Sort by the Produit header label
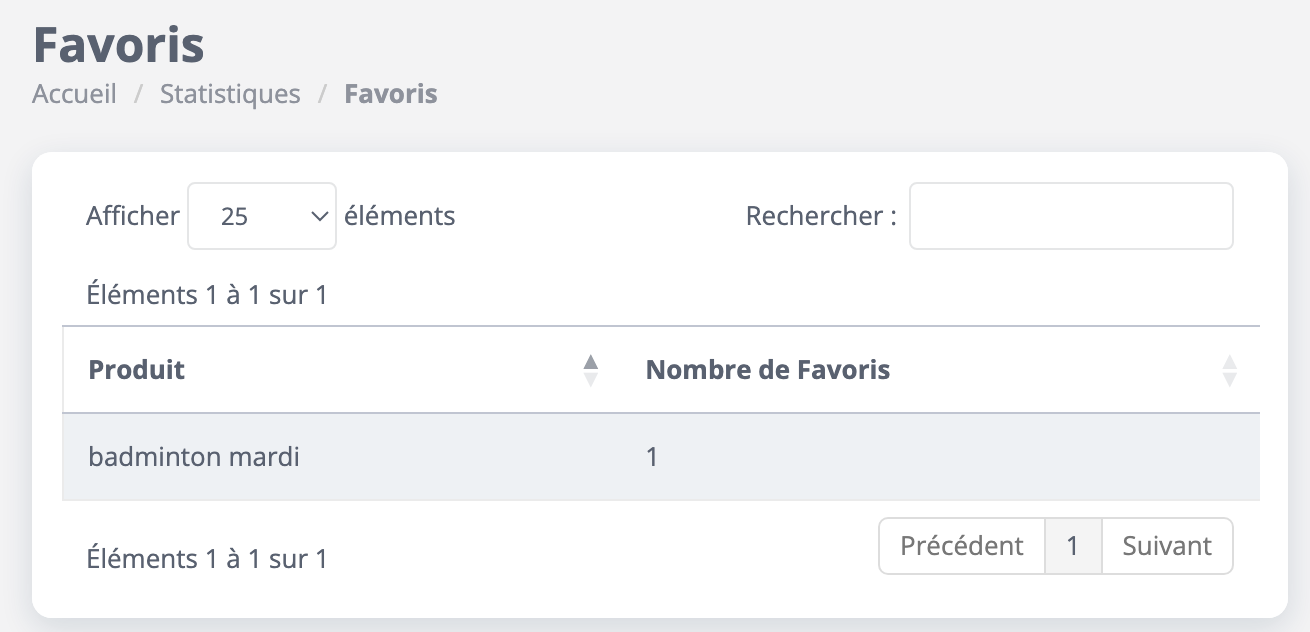The height and width of the screenshot is (632, 1310). [137, 371]
